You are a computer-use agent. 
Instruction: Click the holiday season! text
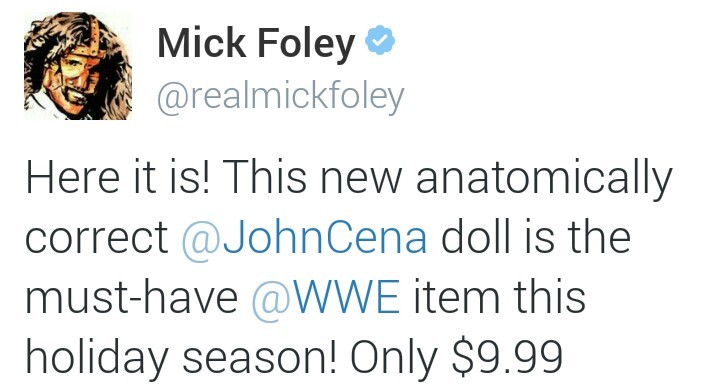[181, 358]
